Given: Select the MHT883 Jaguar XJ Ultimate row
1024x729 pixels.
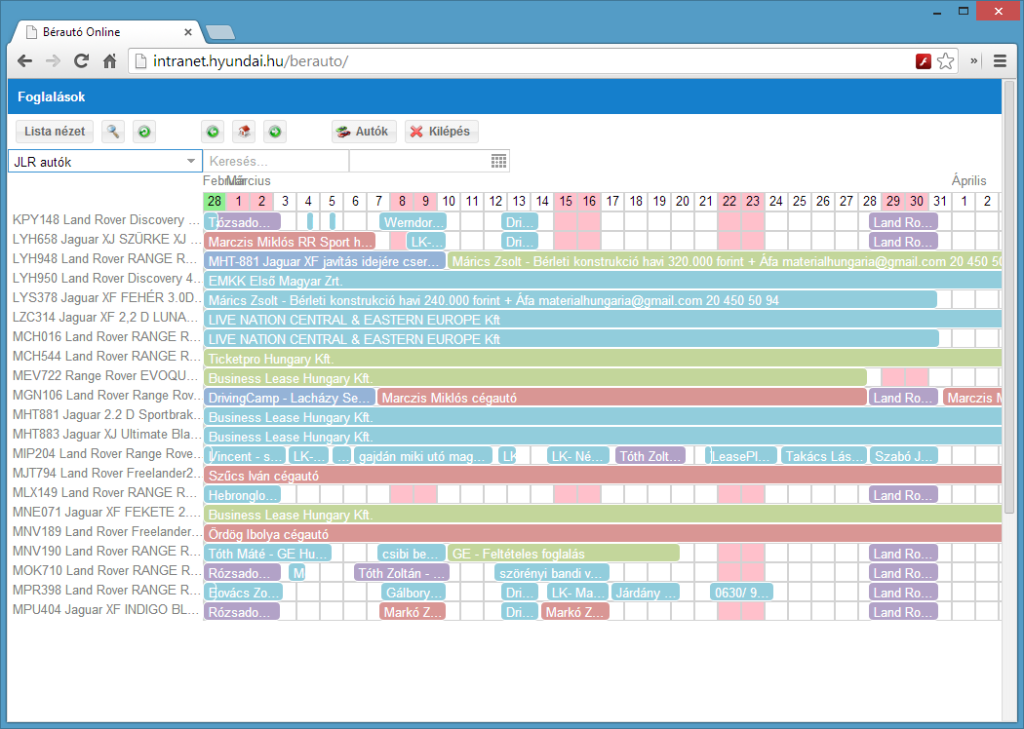Looking at the screenshot, I should click(106, 434).
